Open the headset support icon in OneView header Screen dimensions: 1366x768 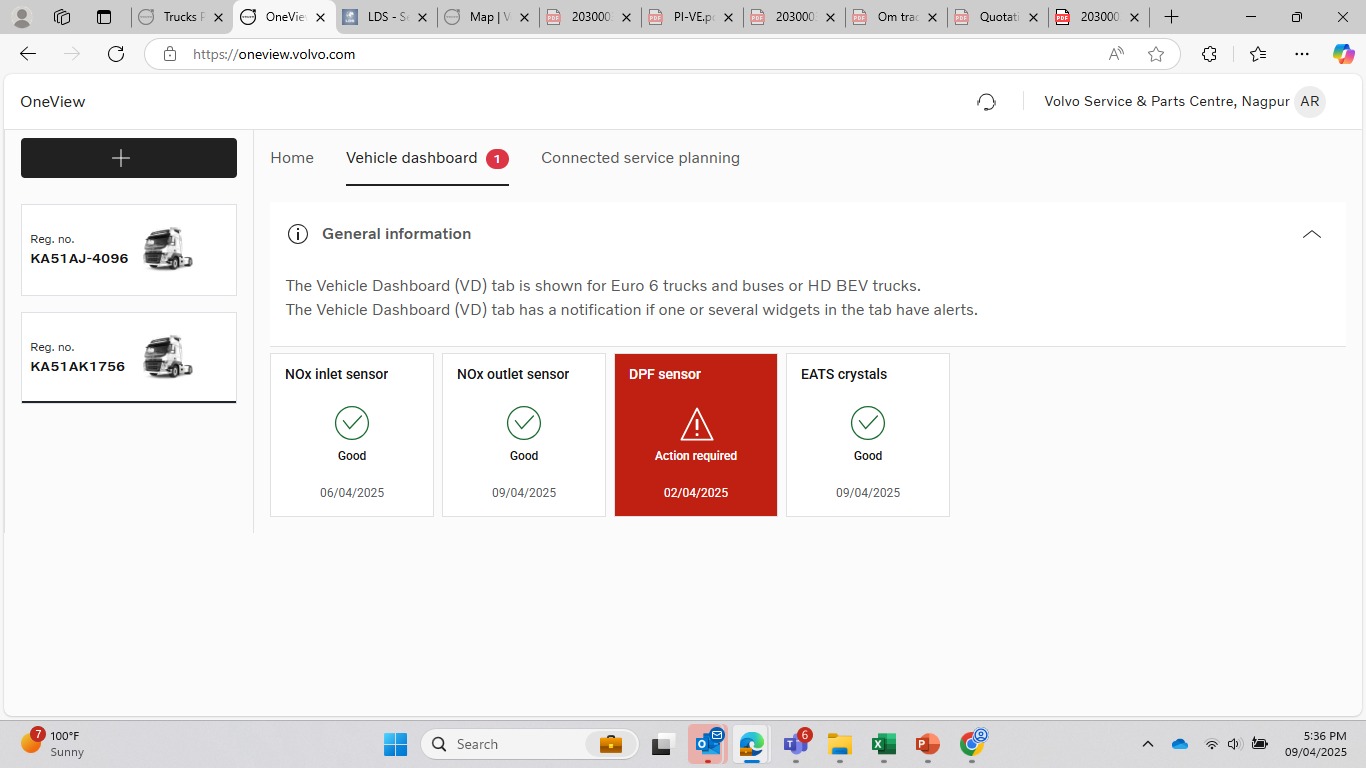pyautogui.click(x=986, y=102)
